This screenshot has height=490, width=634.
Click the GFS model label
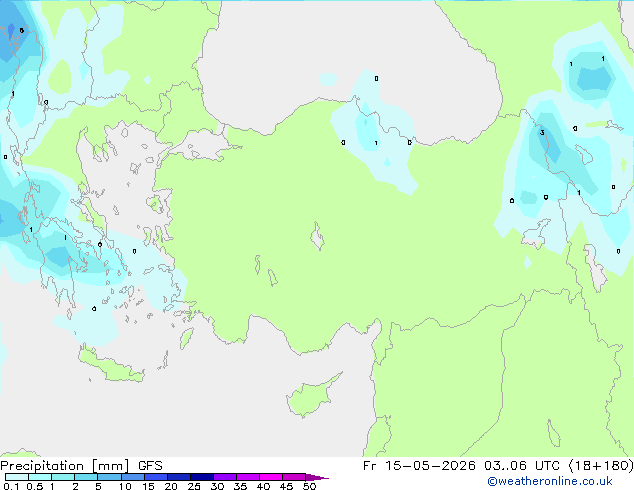point(150,466)
